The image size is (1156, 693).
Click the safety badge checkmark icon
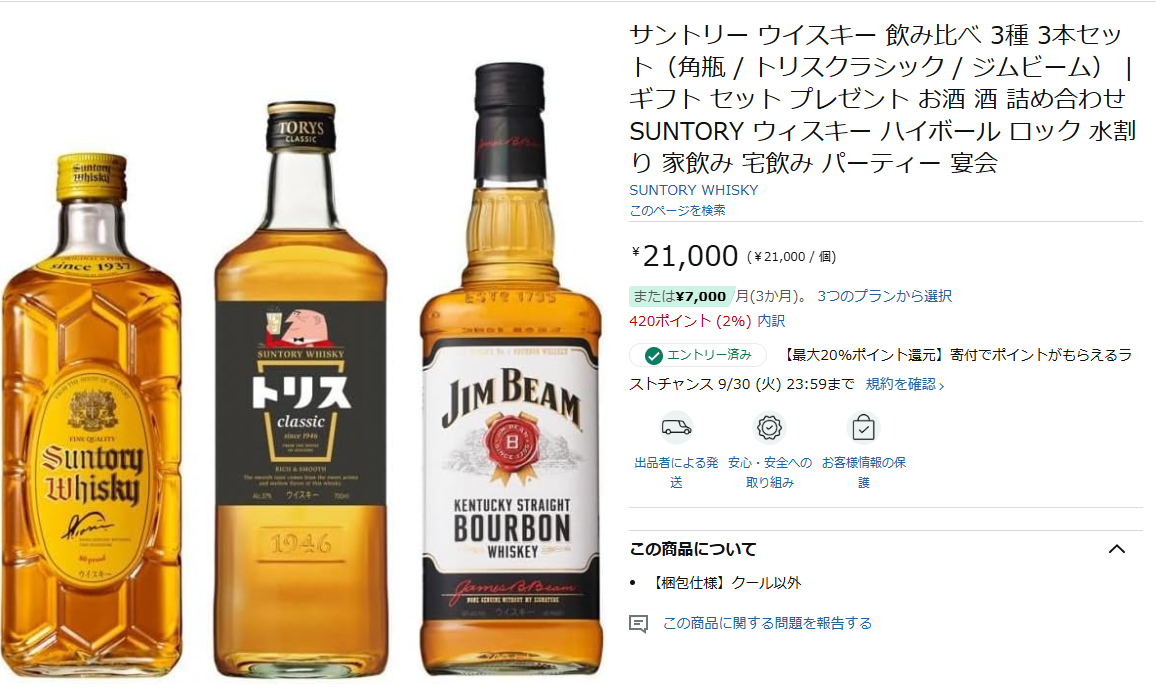(770, 428)
